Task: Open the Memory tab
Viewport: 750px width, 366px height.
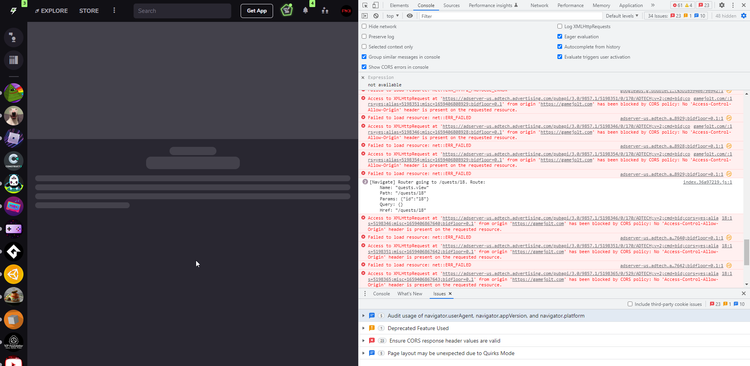Action: pyautogui.click(x=601, y=5)
